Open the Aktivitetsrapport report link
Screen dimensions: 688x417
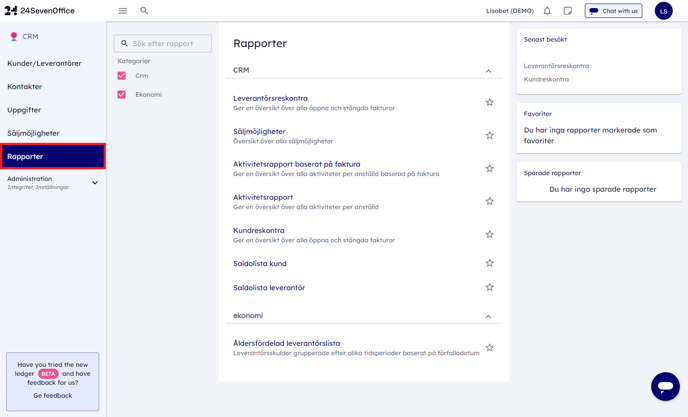[x=263, y=197]
